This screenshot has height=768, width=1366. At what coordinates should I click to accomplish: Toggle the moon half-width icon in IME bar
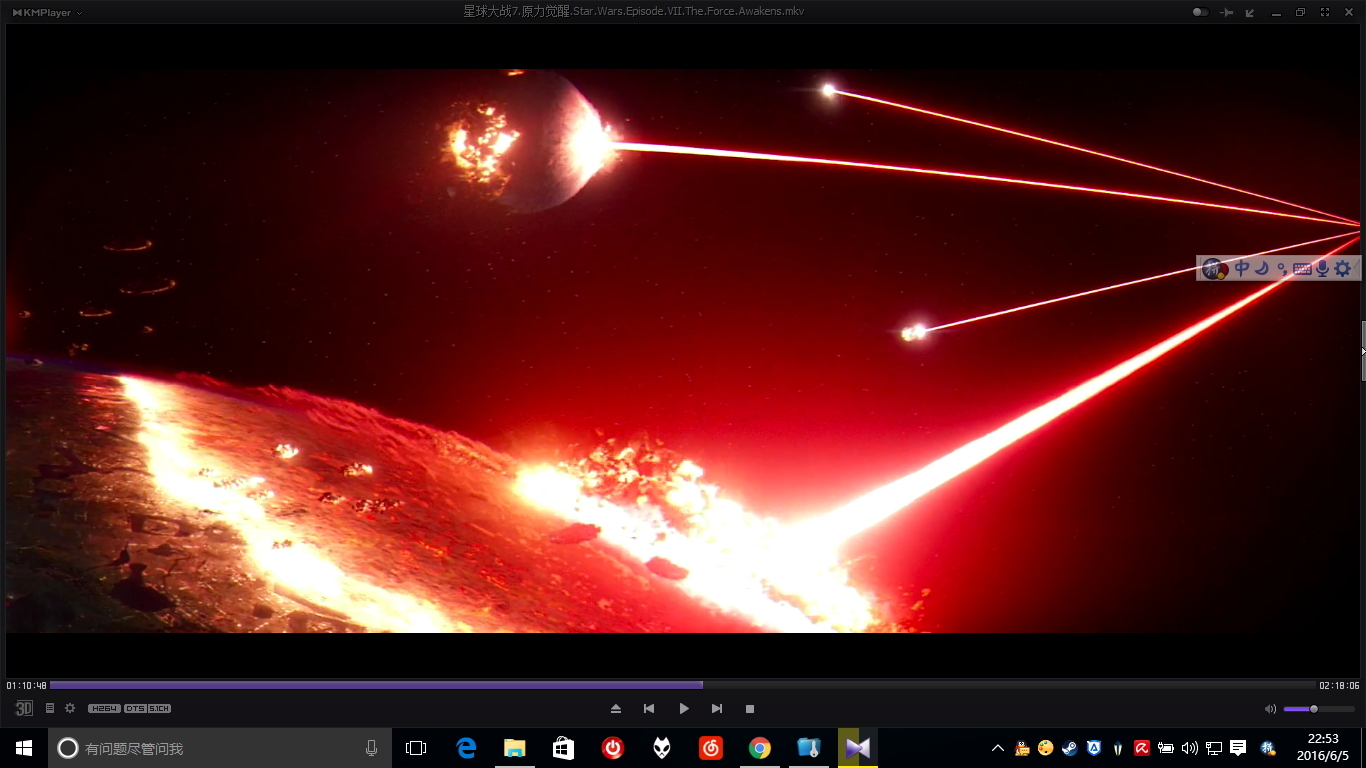coord(1262,268)
